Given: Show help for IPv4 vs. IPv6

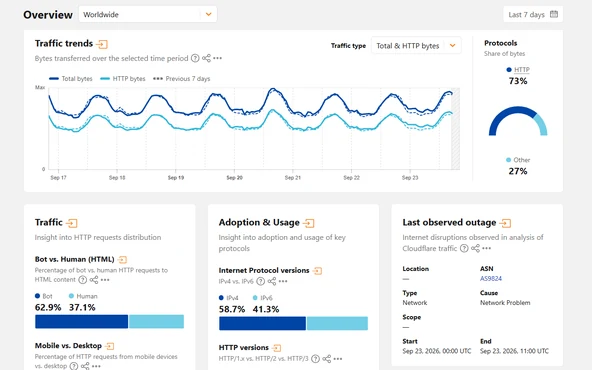Looking at the screenshot, I should click(x=261, y=281).
